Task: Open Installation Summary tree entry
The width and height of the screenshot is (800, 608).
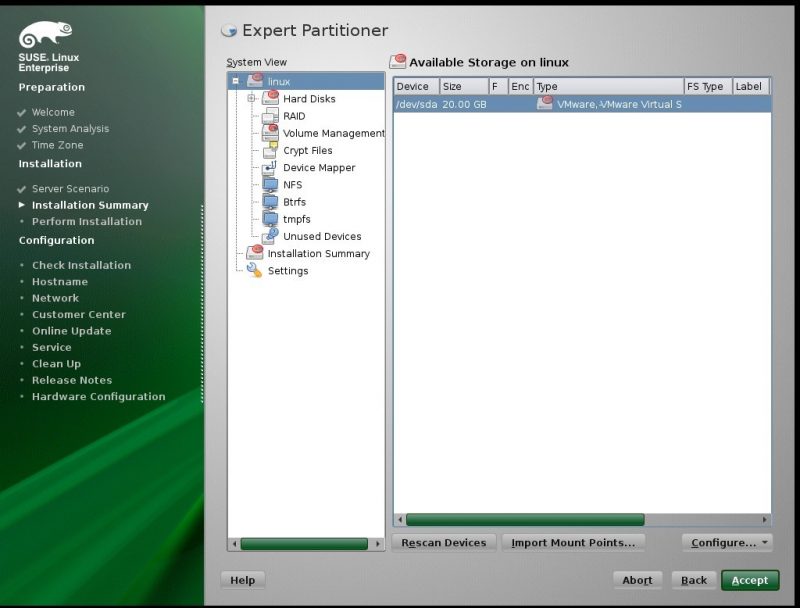Action: [x=318, y=253]
